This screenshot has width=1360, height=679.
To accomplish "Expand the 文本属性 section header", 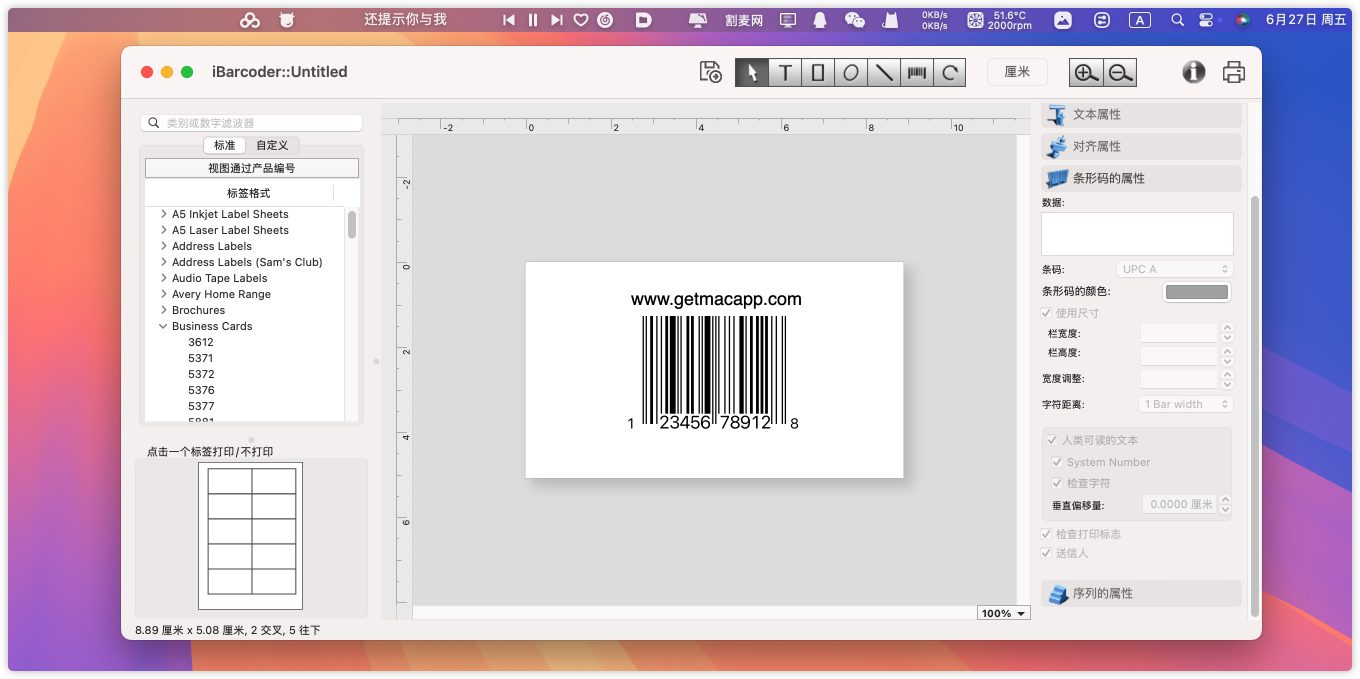I will (x=1142, y=115).
